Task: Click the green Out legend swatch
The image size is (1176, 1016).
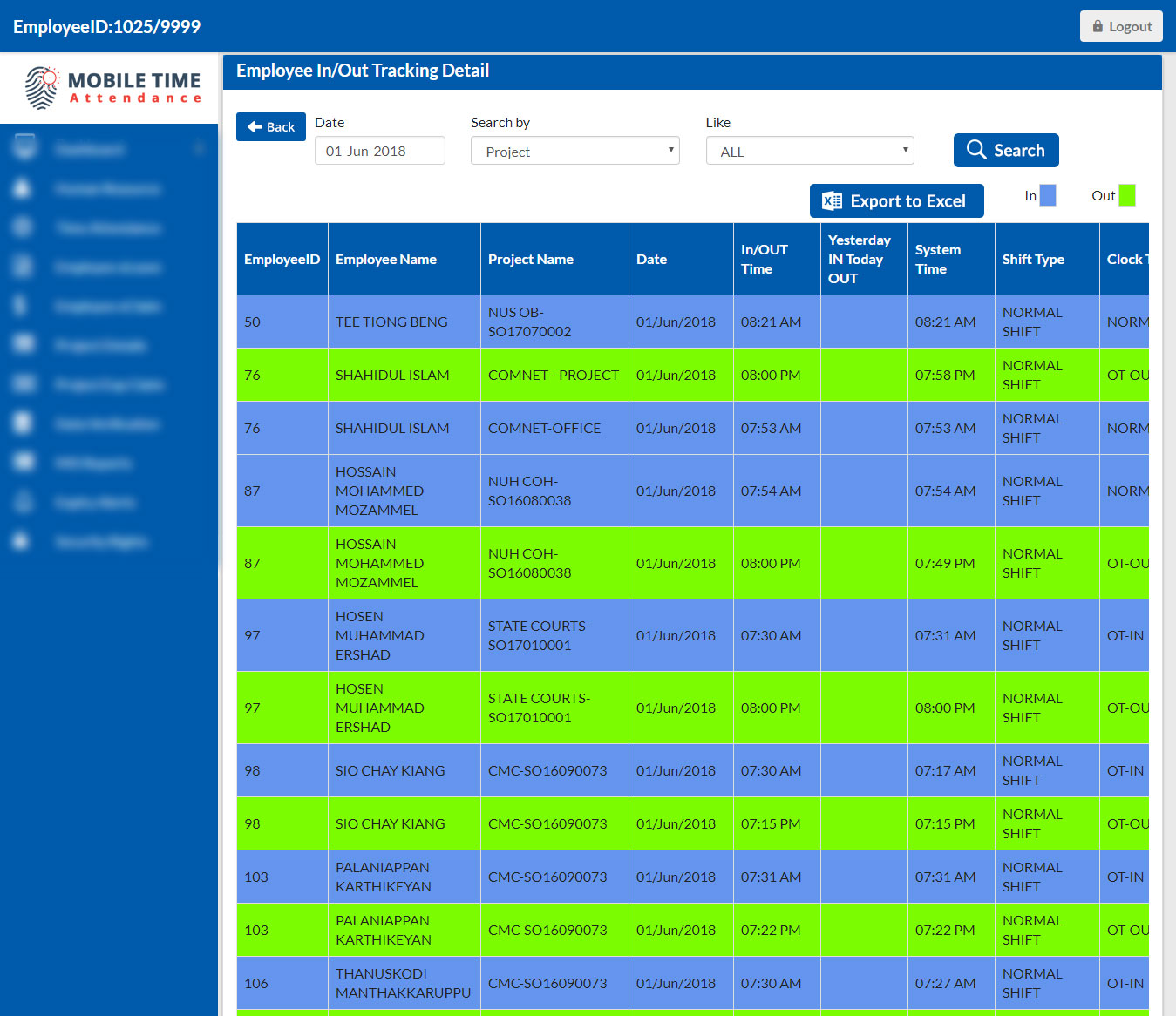Action: click(1126, 195)
